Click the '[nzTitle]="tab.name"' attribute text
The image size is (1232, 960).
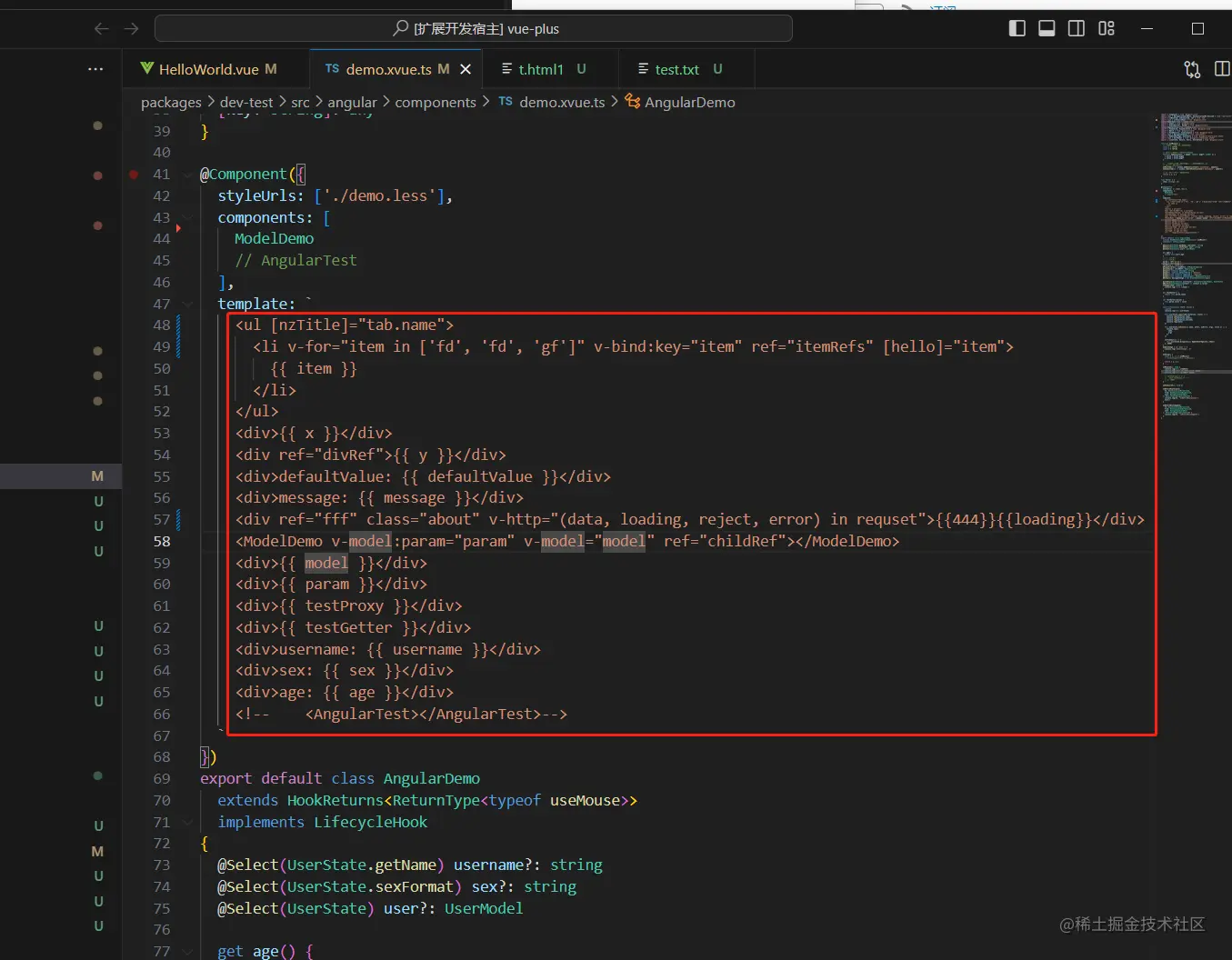pos(358,325)
